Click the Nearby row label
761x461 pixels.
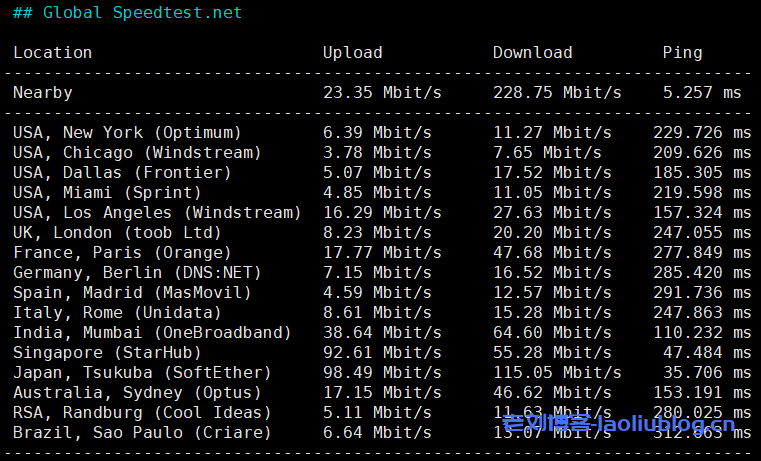click(42, 93)
